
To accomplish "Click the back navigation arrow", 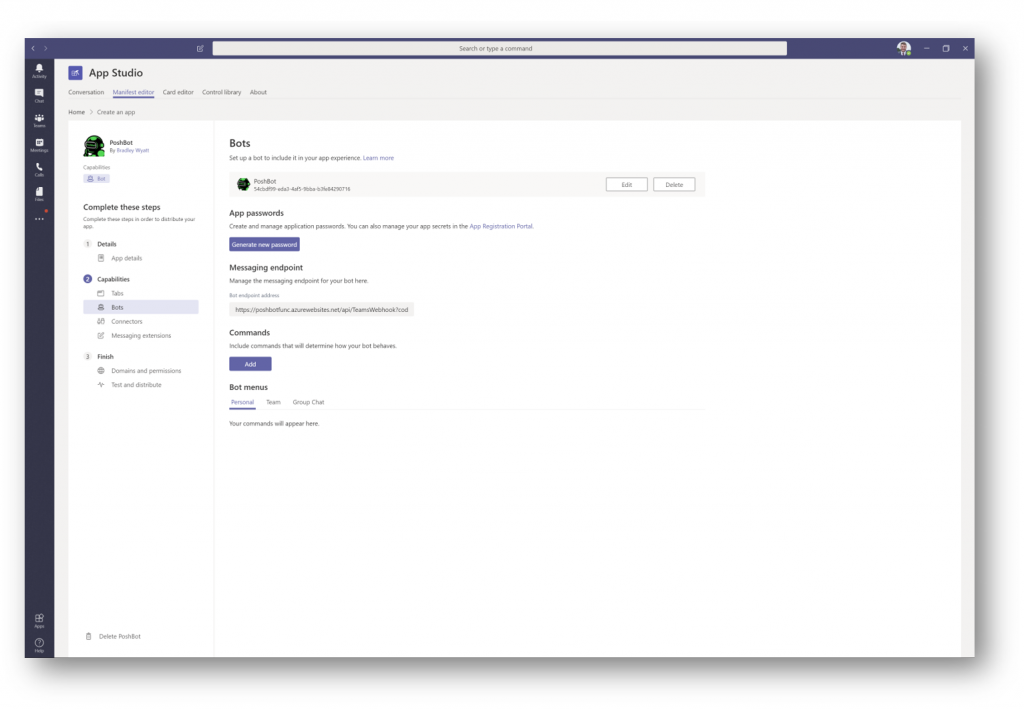I will point(33,48).
